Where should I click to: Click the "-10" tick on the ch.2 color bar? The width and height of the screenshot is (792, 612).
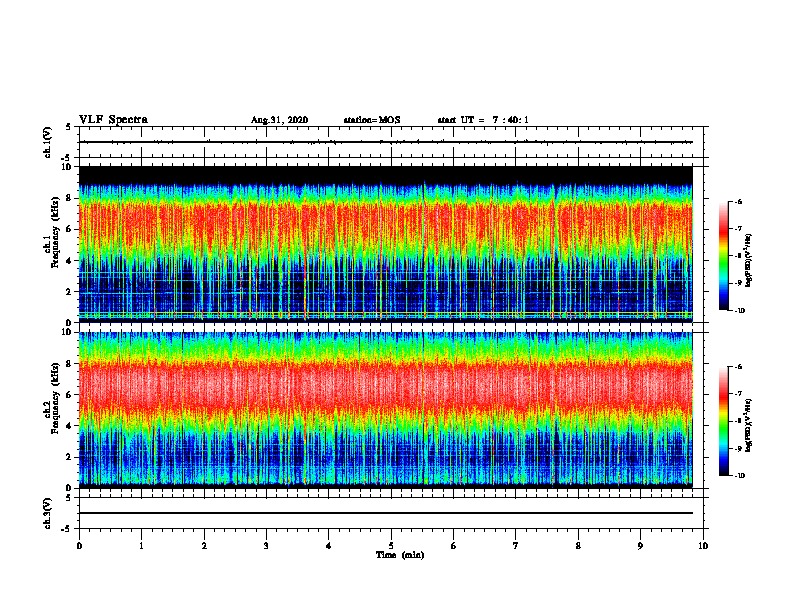(739, 476)
